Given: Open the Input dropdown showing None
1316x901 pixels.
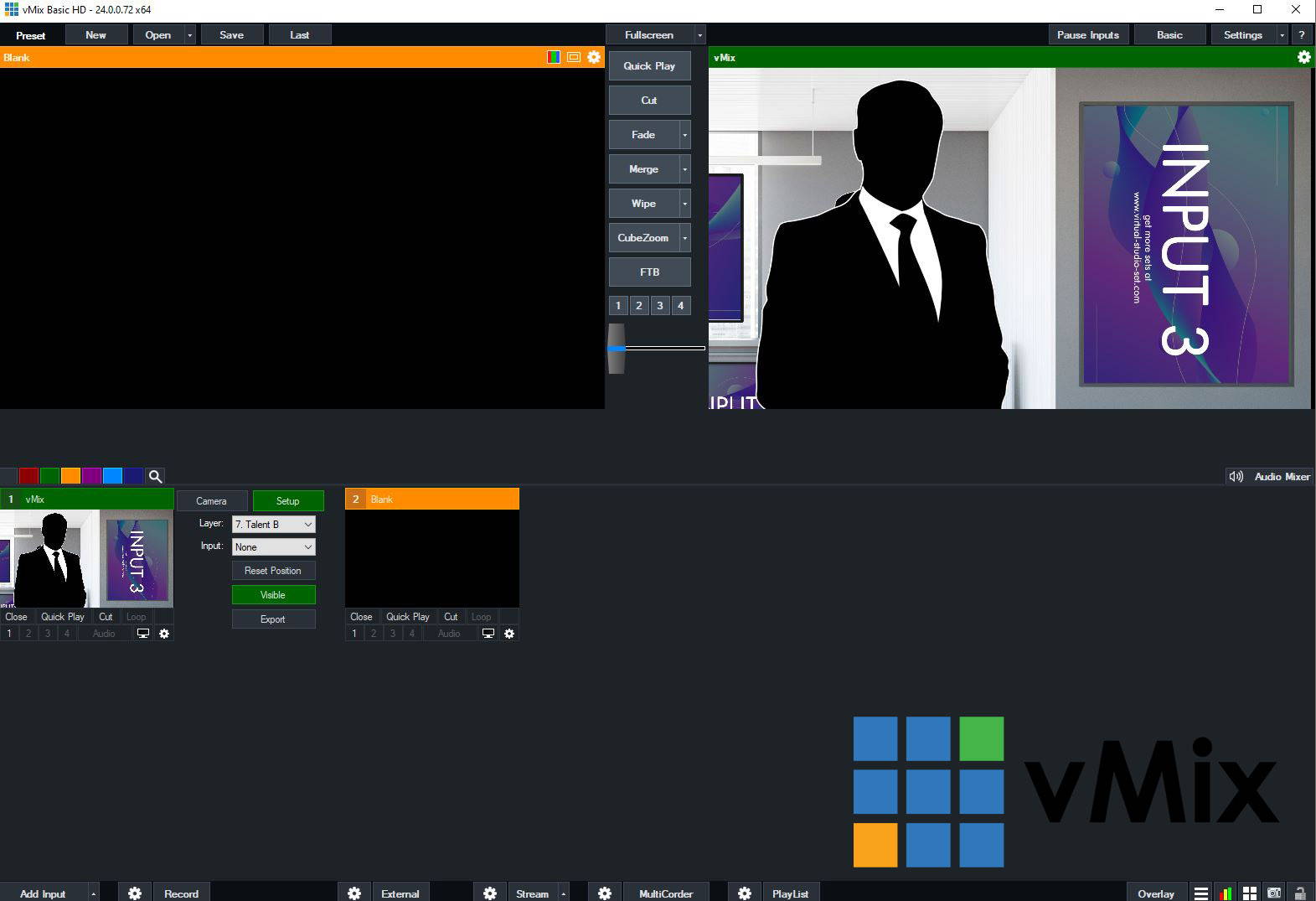Looking at the screenshot, I should [273, 547].
